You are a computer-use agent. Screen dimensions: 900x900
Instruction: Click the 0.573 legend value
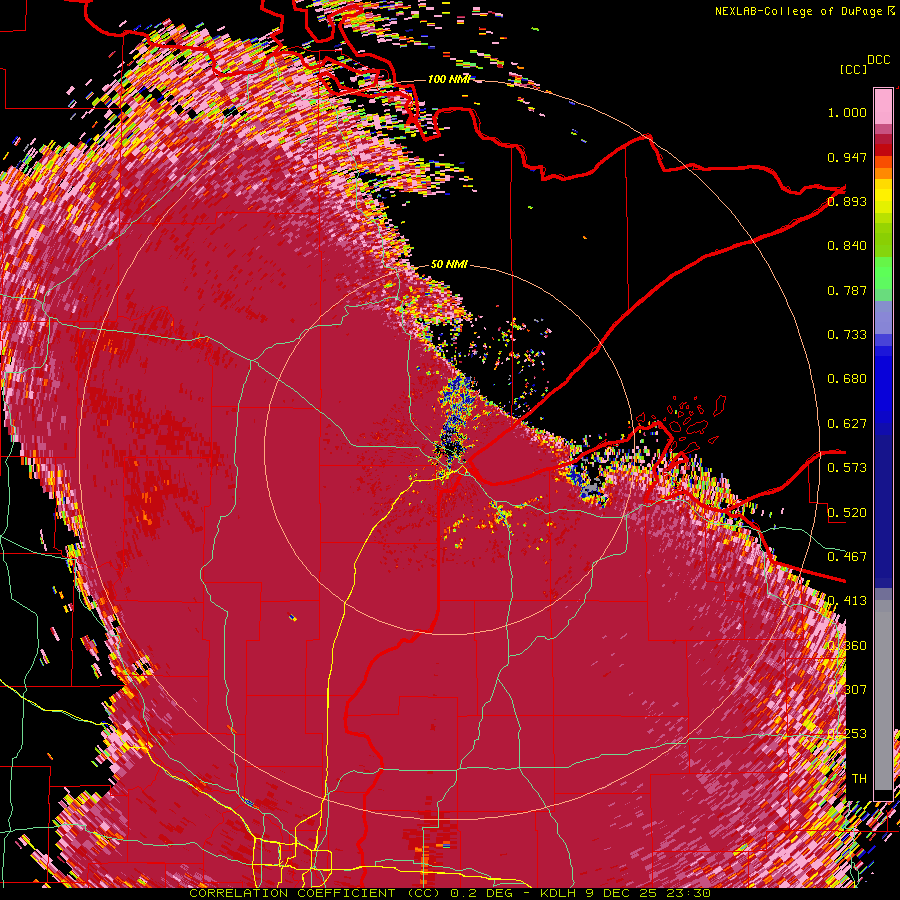click(847, 468)
